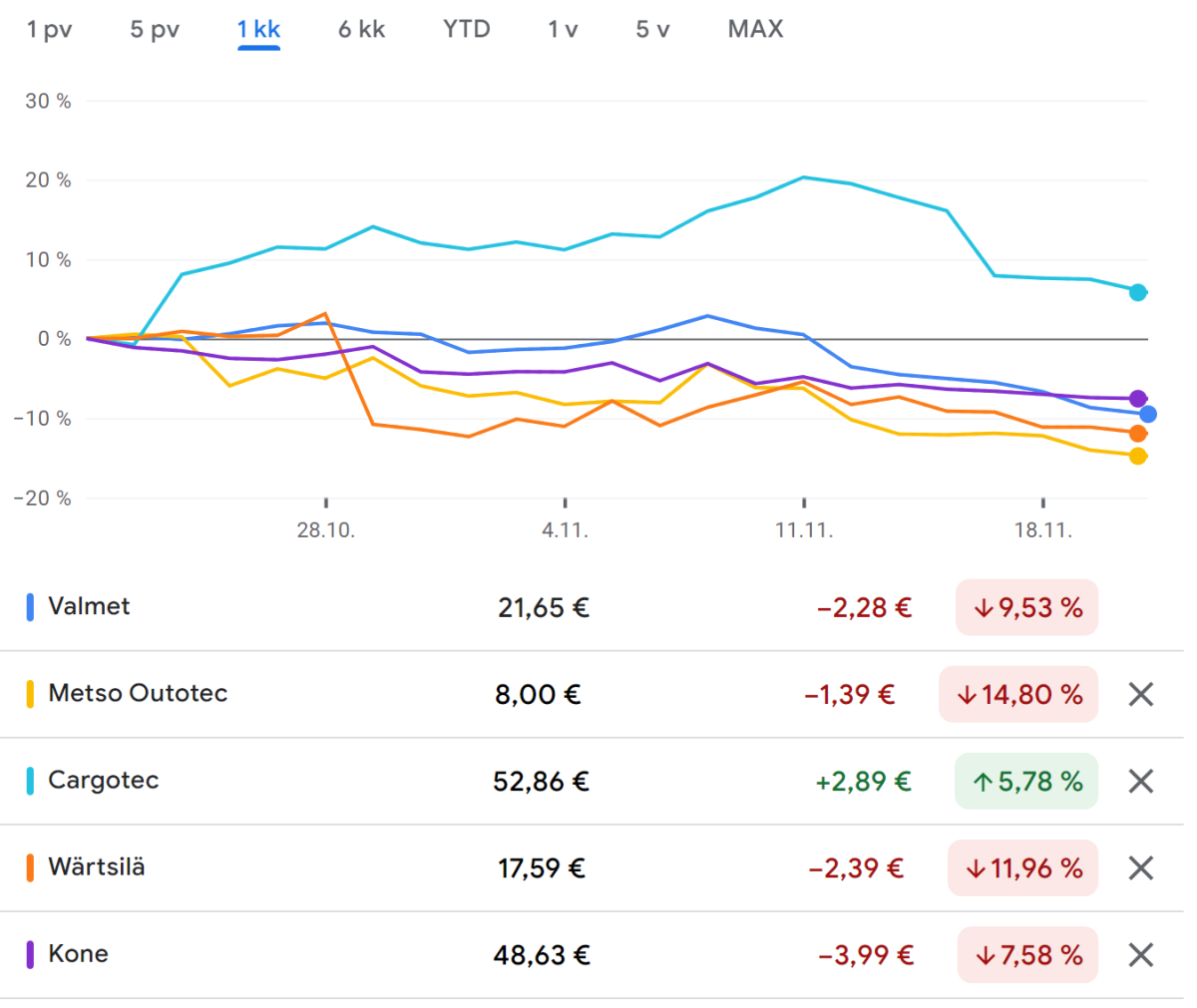
Task: Click the 11.11. date label on the axis
Action: [x=804, y=530]
